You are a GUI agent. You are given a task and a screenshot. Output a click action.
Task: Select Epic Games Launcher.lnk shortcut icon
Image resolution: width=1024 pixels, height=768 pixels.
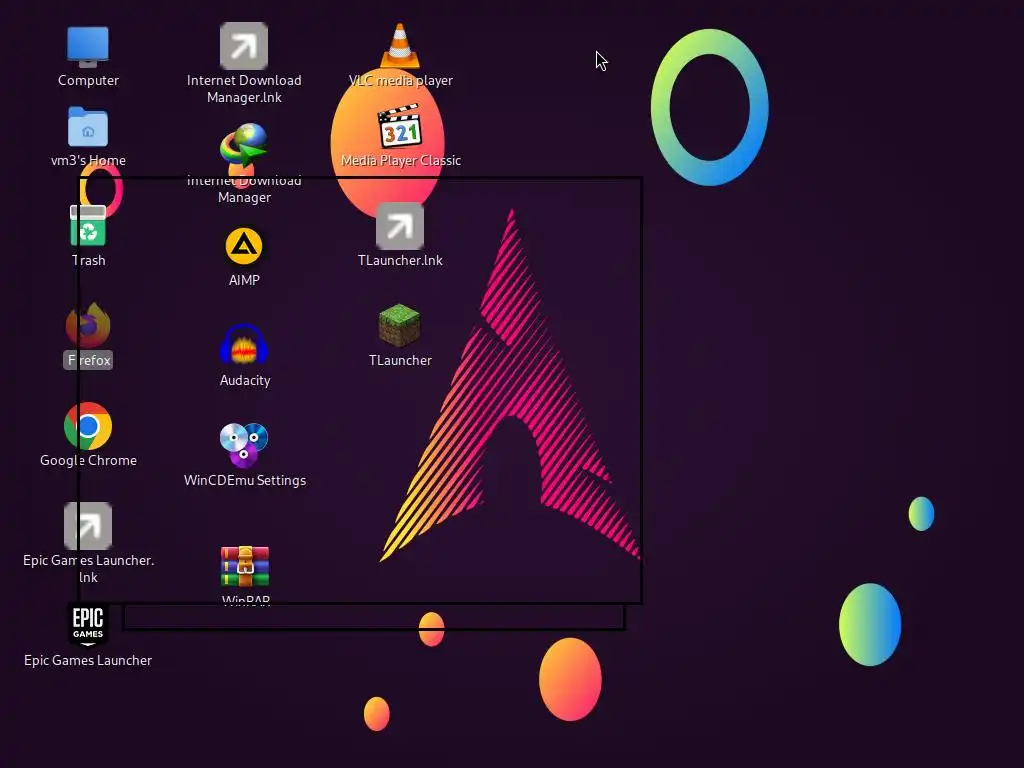[x=88, y=526]
